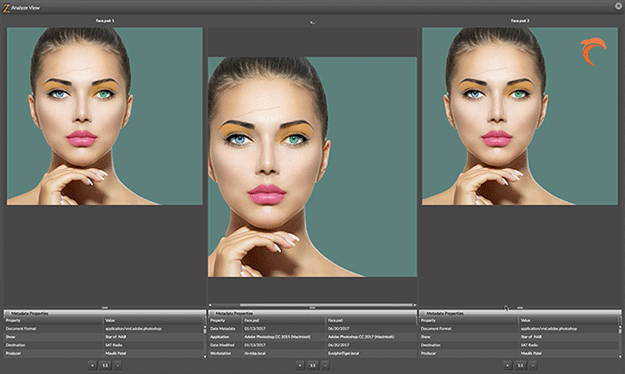Select Workstation row in middle table

312,353
